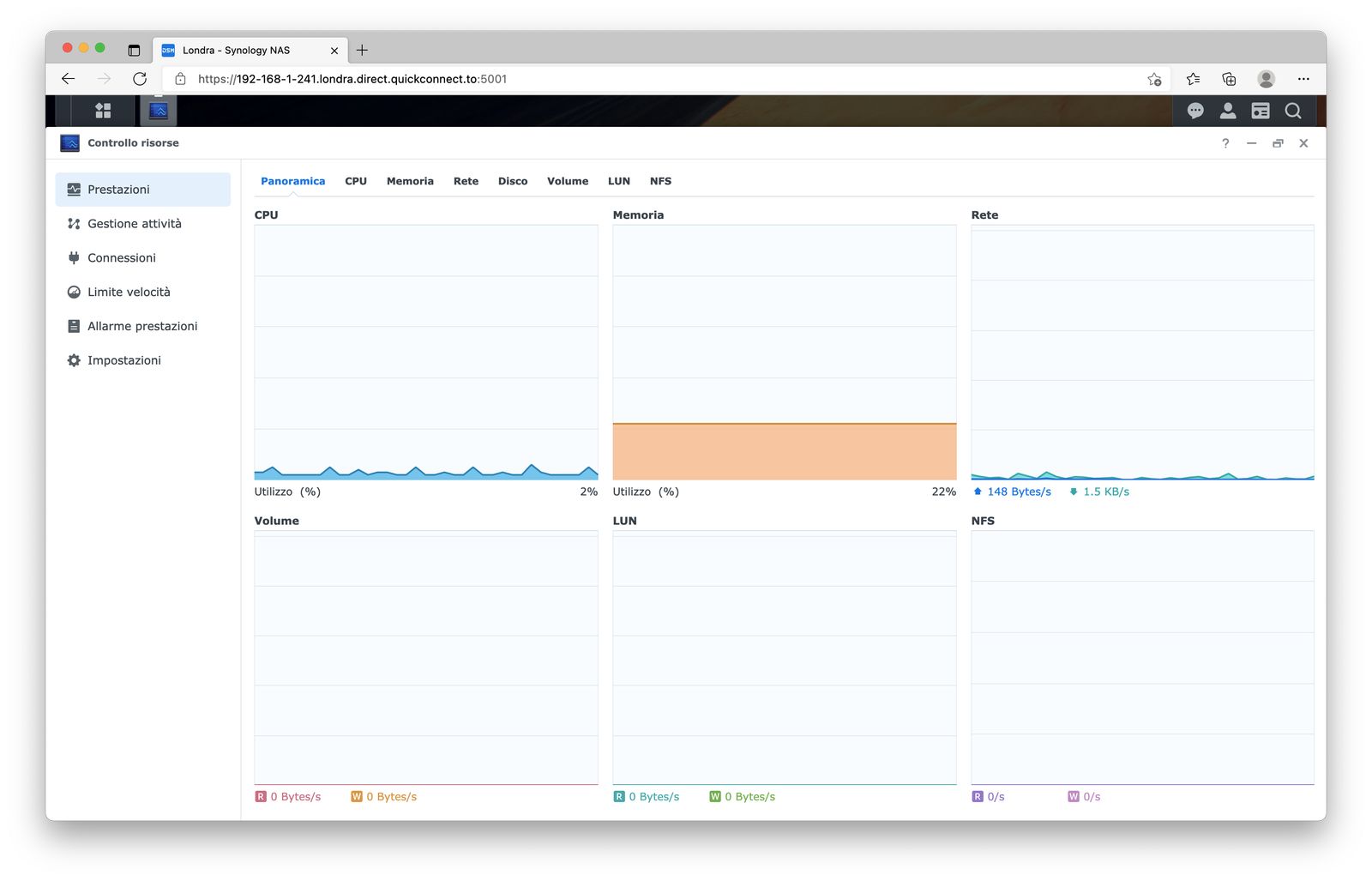The width and height of the screenshot is (1372, 881).
Task: Open the DSM widgets panel icon
Action: (1261, 111)
